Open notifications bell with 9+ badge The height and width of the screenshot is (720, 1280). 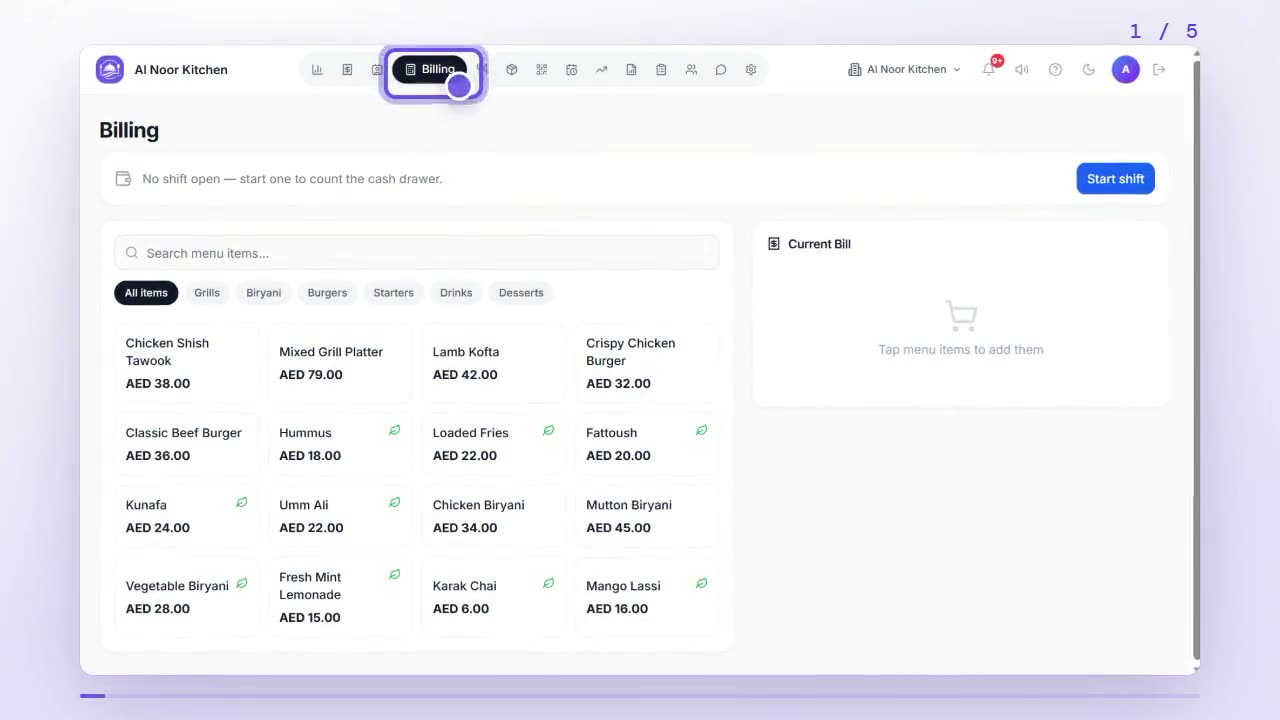989,69
